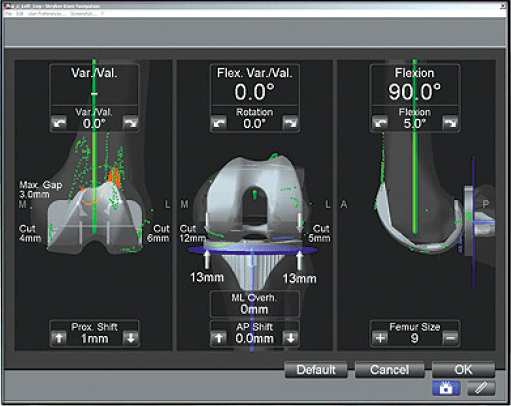Click Flexion right curved arrow button
This screenshot has height=406, width=511.
point(450,123)
